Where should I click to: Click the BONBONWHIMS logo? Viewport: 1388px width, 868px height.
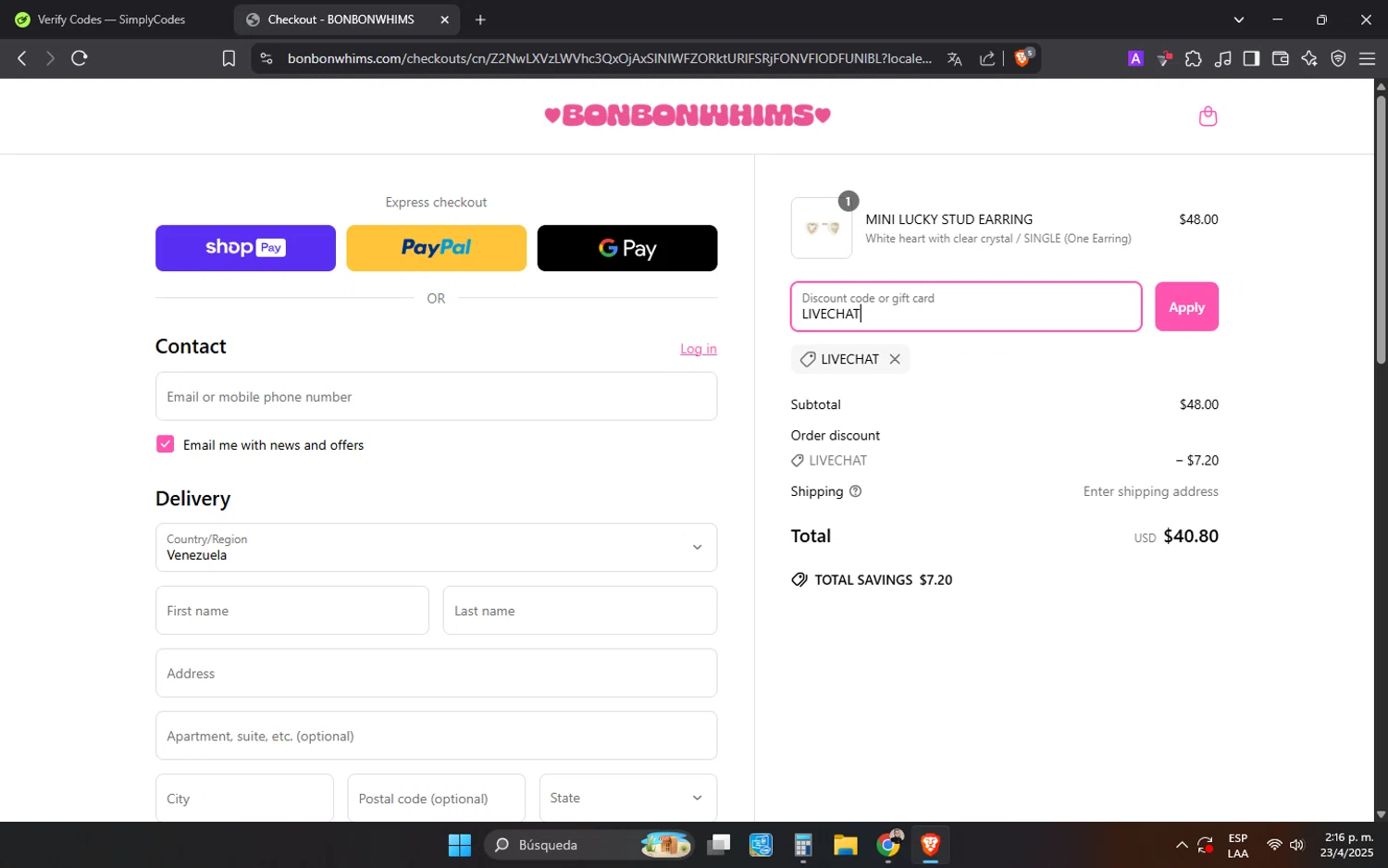[x=688, y=115]
